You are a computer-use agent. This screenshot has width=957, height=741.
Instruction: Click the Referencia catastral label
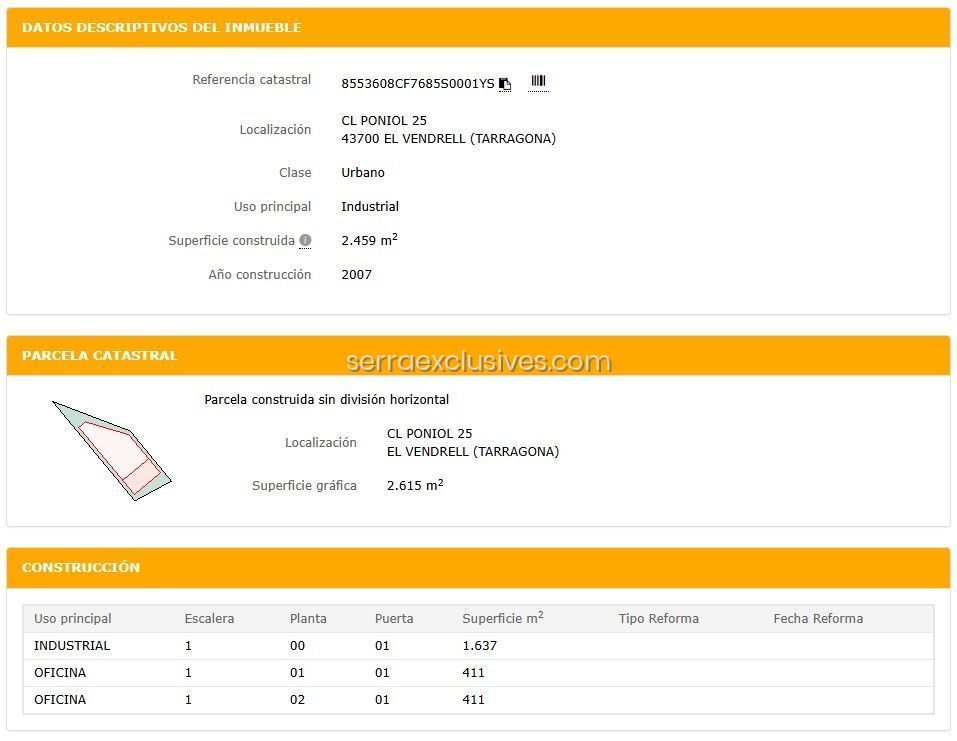251,79
